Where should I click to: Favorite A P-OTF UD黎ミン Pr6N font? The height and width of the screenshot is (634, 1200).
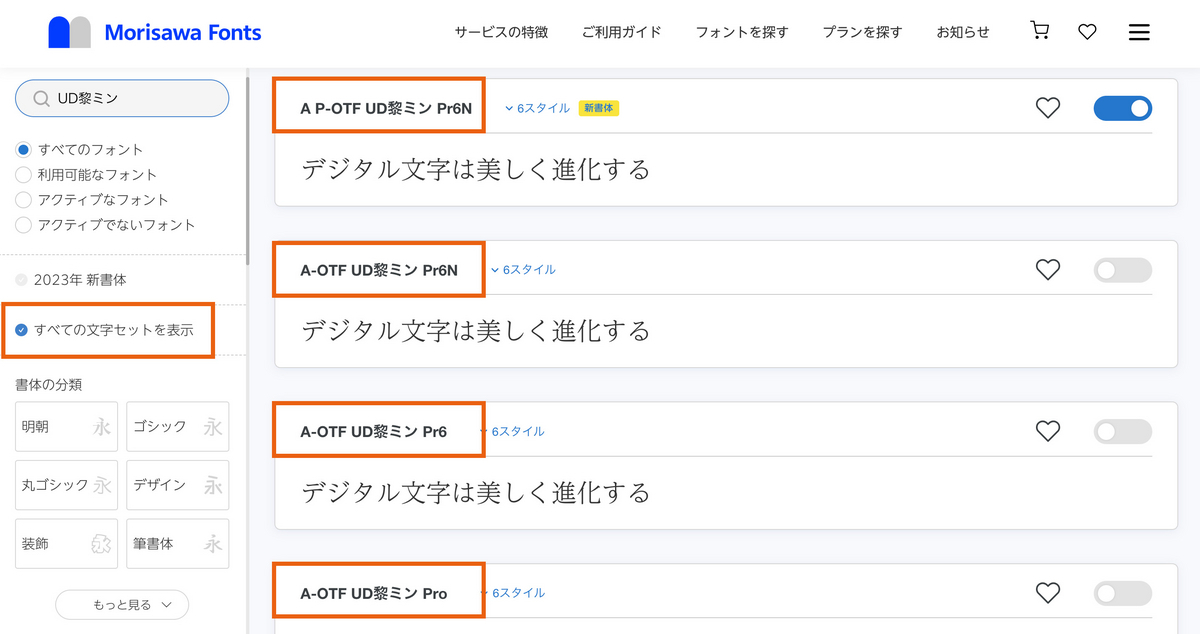pos(1047,108)
